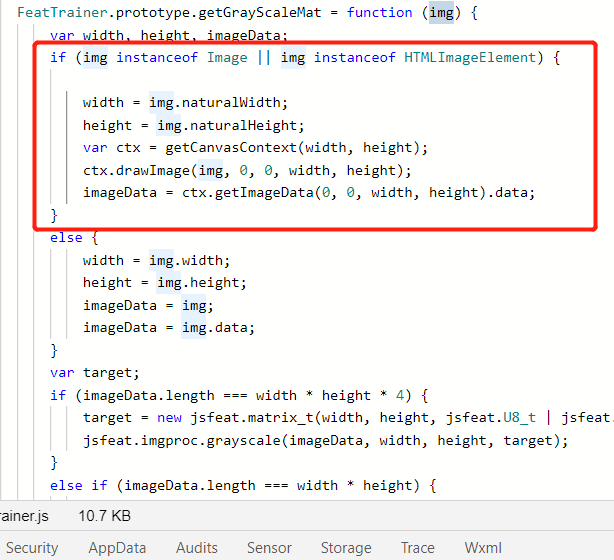Open the Audits tab
The width and height of the screenshot is (614, 560).
pyautogui.click(x=197, y=548)
